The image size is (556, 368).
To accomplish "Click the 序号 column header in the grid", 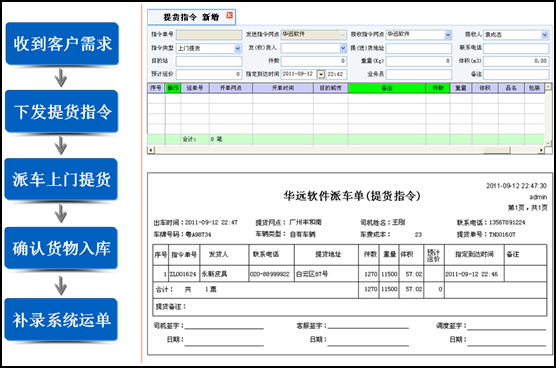I will pos(156,88).
